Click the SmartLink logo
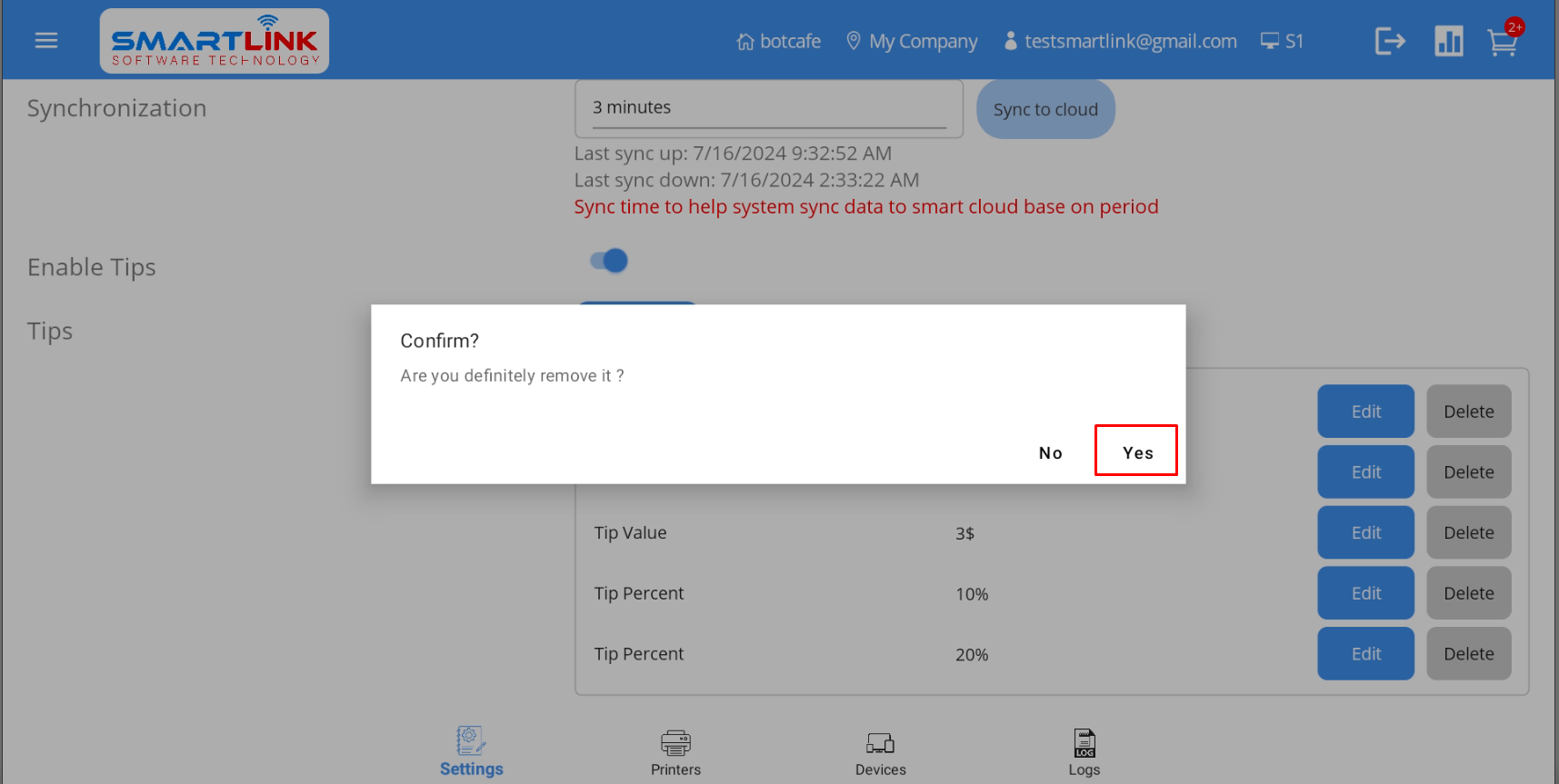1559x784 pixels. tap(215, 42)
